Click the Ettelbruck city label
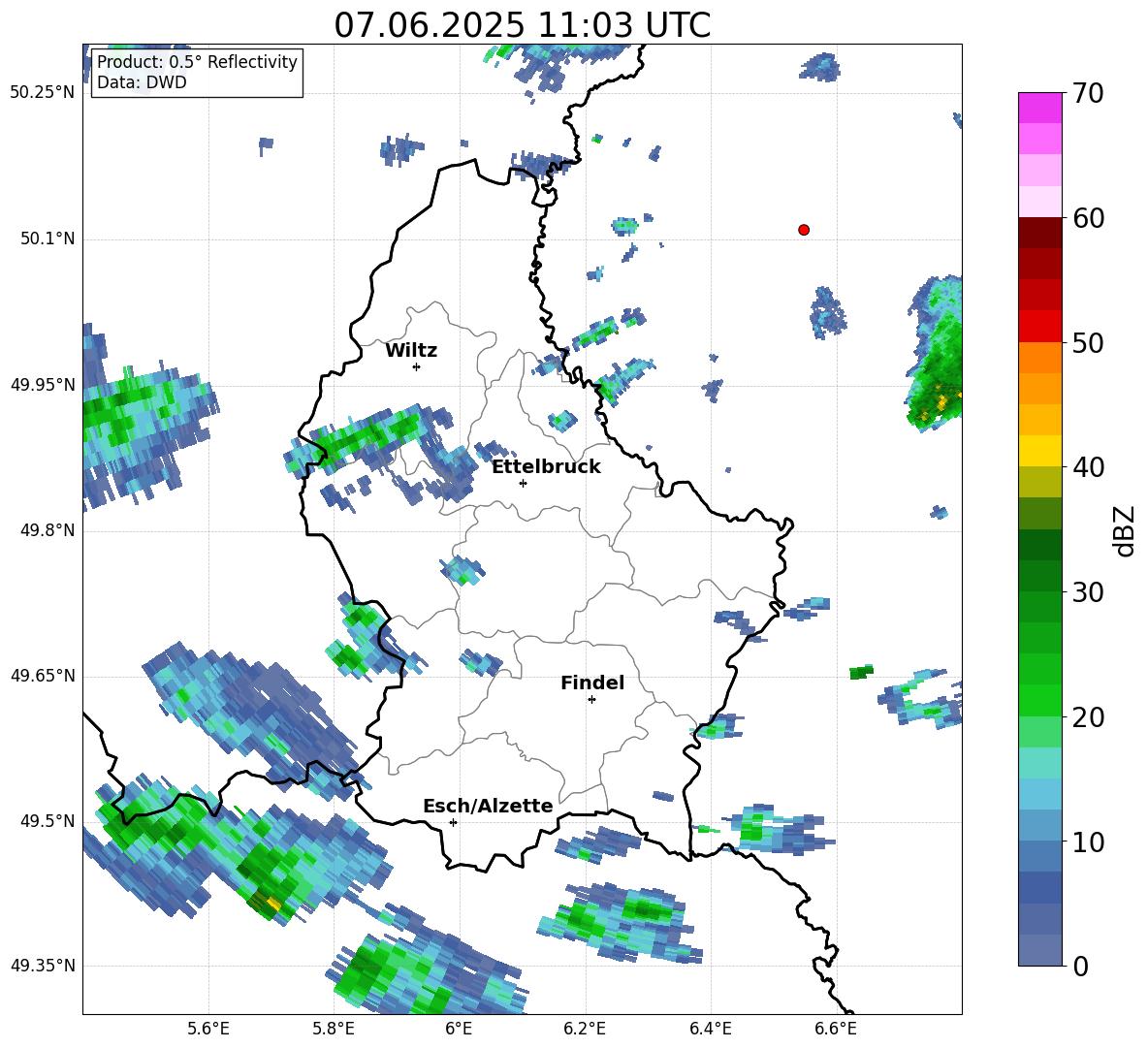This screenshot has height=1048, width=1148. (546, 467)
